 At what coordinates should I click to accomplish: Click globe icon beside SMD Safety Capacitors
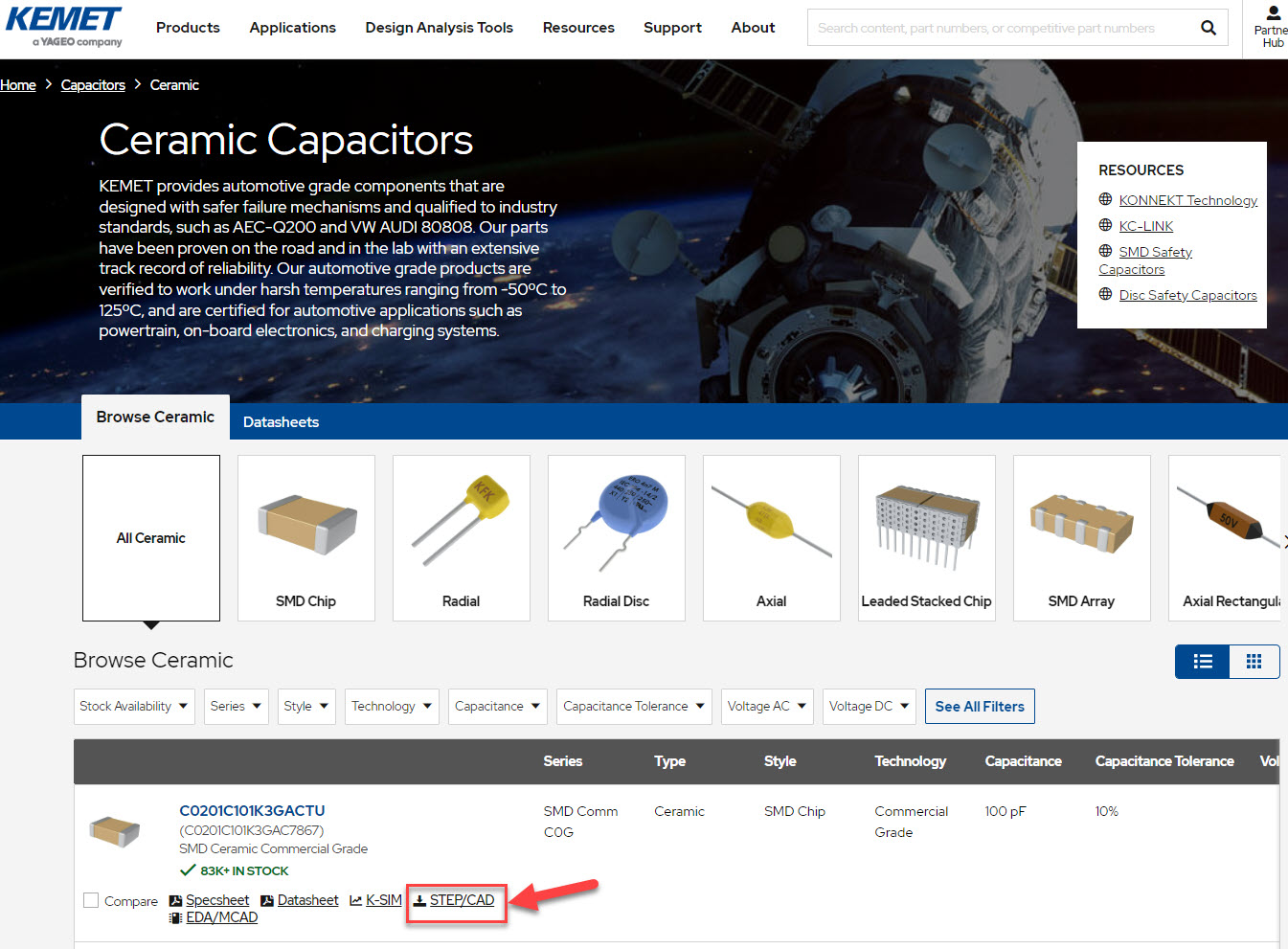coord(1105,251)
